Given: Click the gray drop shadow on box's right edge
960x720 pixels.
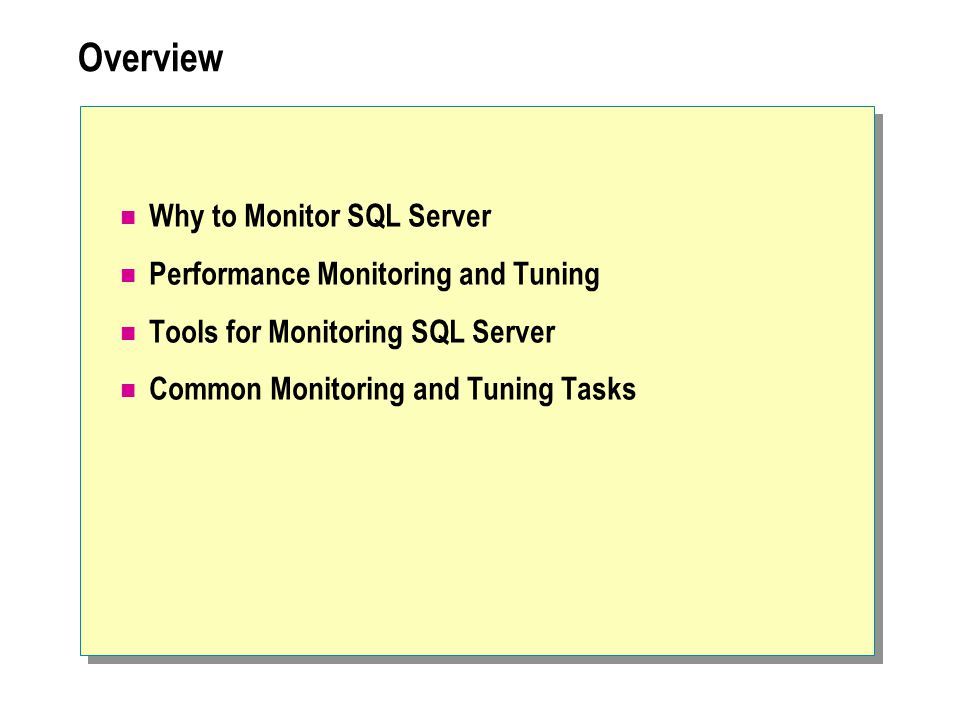Looking at the screenshot, I should [879, 386].
